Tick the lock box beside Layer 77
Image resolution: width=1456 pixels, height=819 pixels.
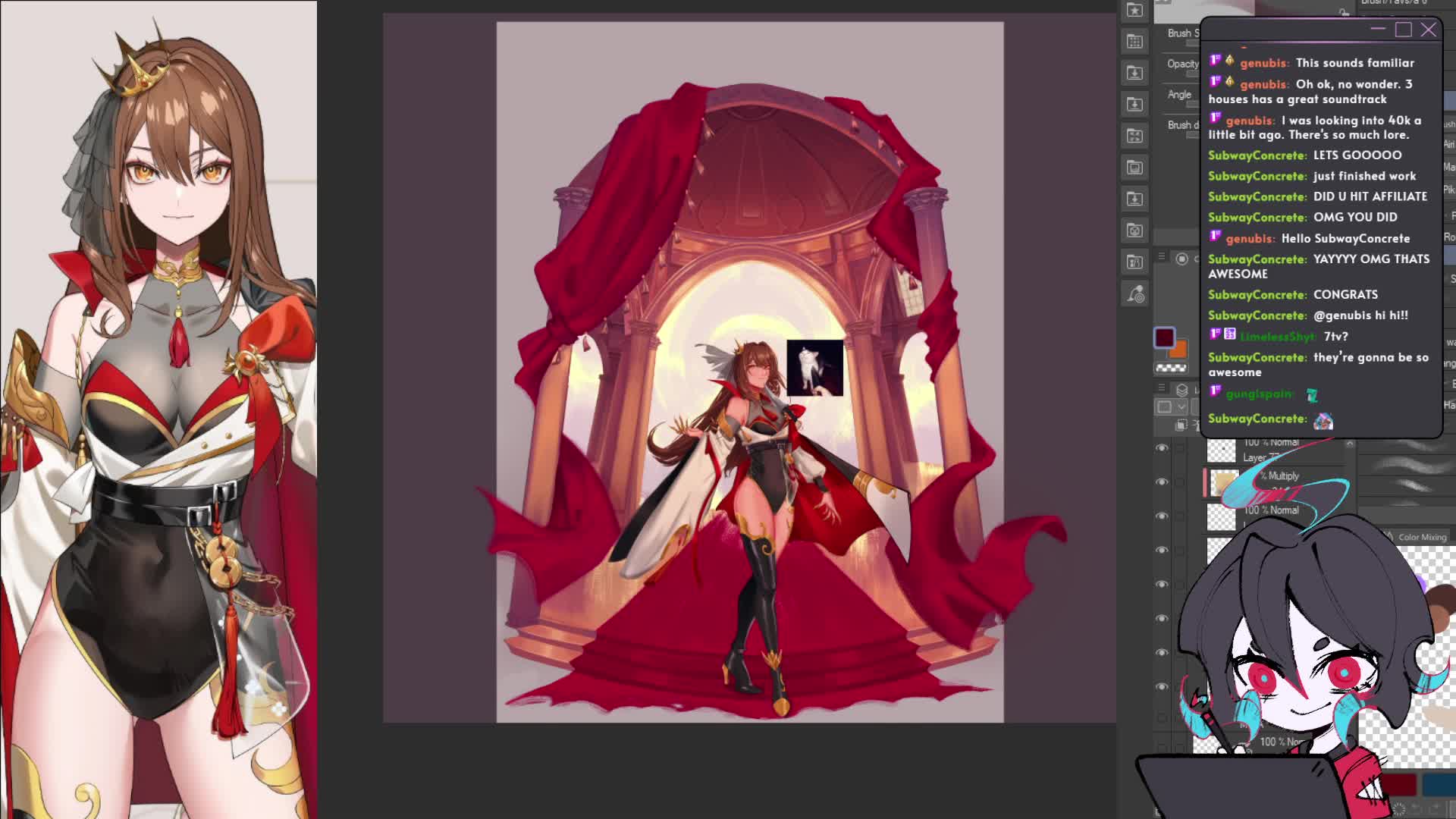1180,448
